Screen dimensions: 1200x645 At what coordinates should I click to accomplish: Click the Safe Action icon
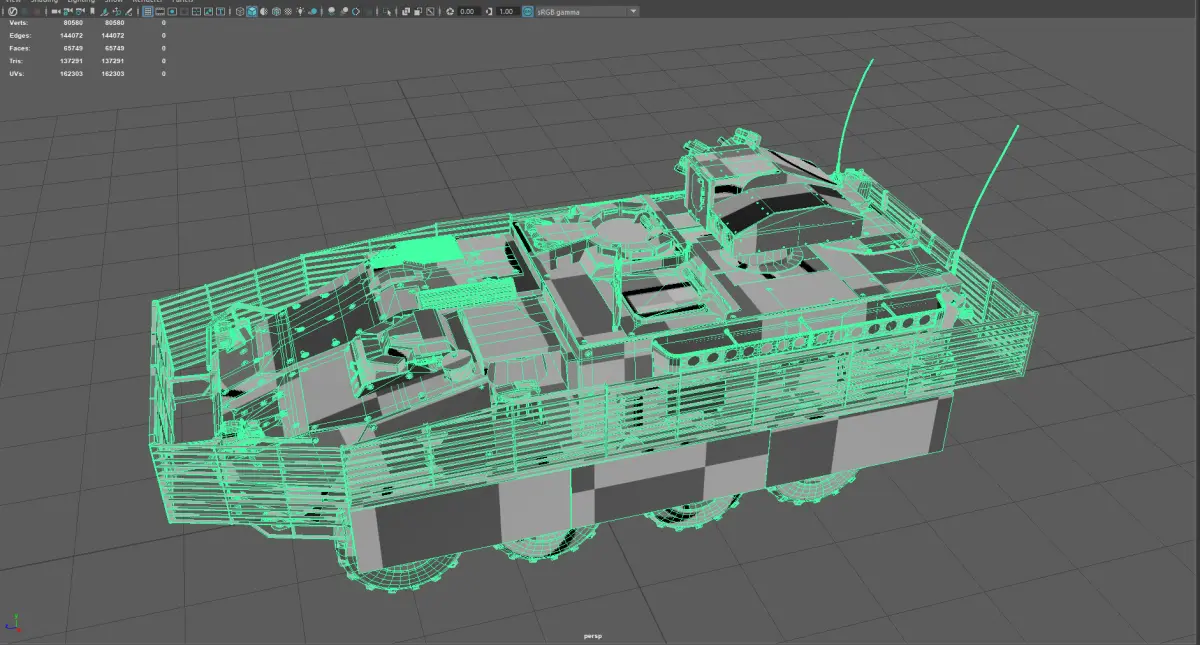209,11
